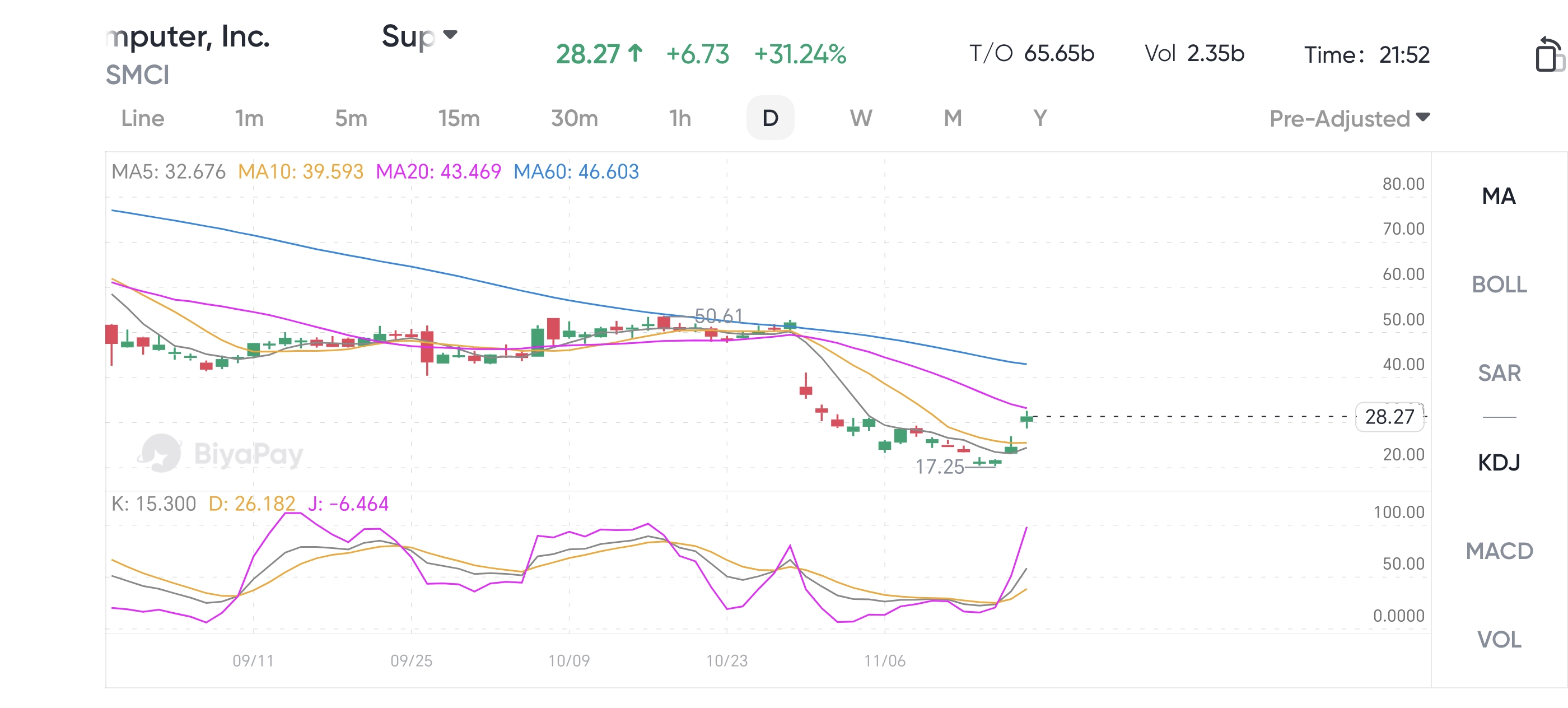The width and height of the screenshot is (1568, 708).
Task: Select the 15m timeframe
Action: click(x=459, y=118)
